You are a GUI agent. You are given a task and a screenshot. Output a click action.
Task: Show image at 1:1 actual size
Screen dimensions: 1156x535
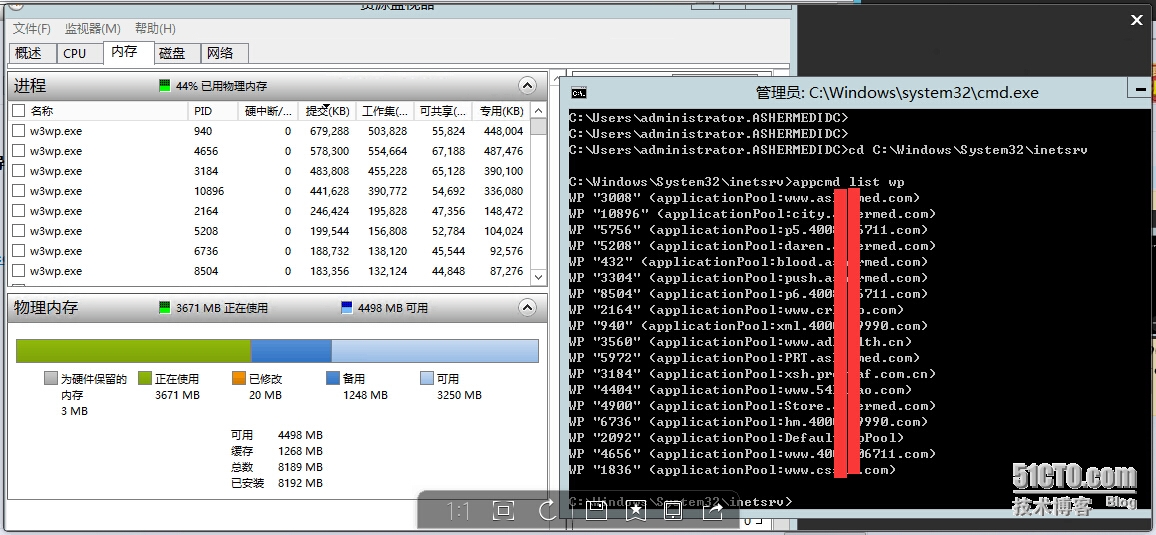[458, 511]
